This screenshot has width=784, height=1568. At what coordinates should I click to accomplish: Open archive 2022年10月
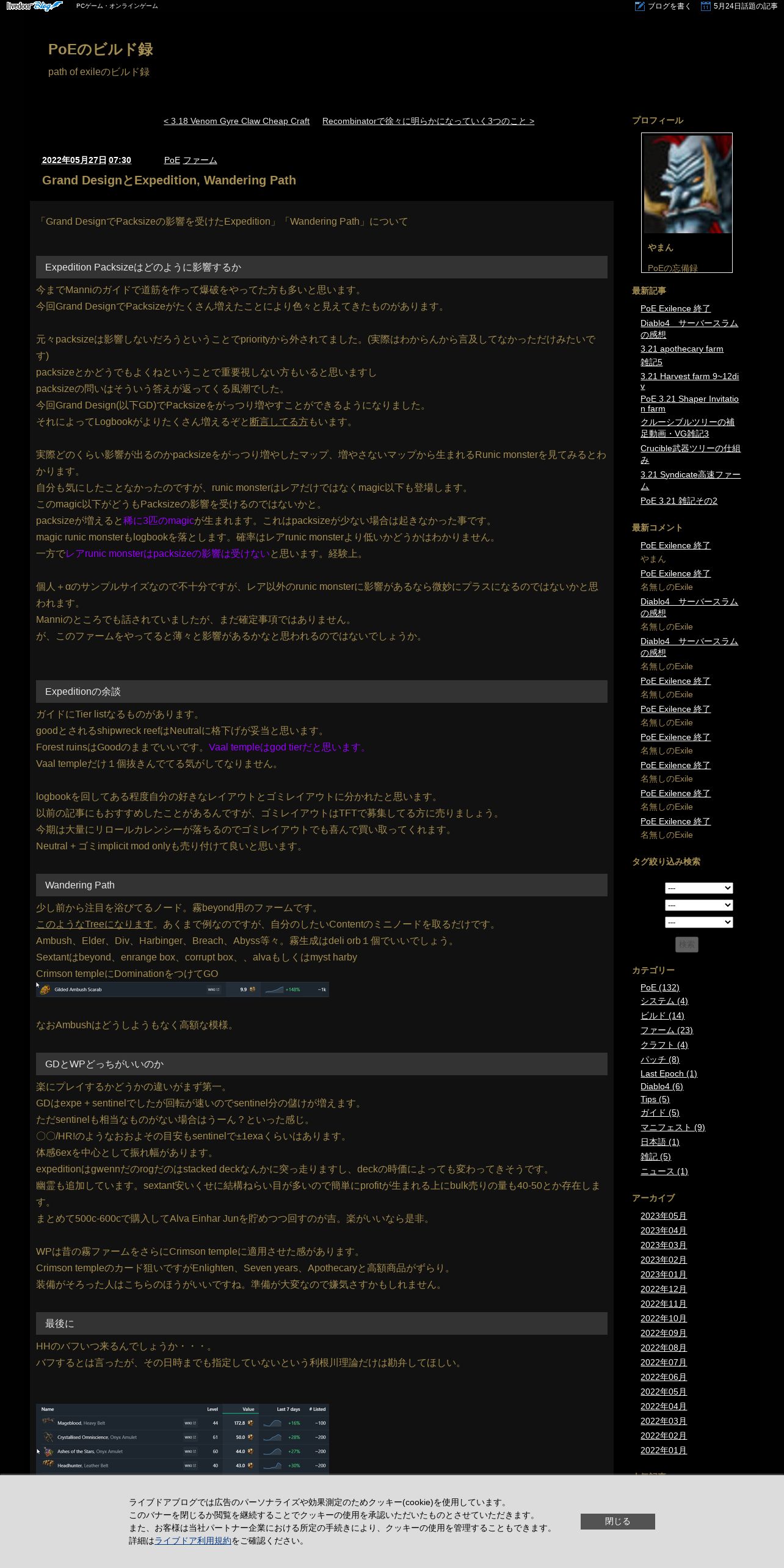(664, 1318)
